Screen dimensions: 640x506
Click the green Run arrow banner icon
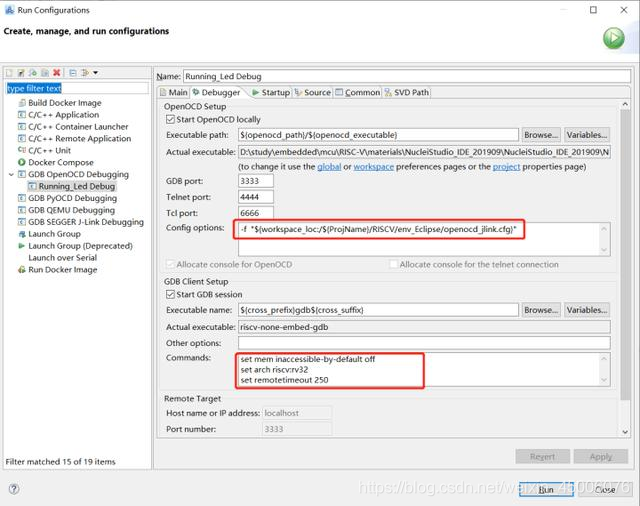click(613, 38)
